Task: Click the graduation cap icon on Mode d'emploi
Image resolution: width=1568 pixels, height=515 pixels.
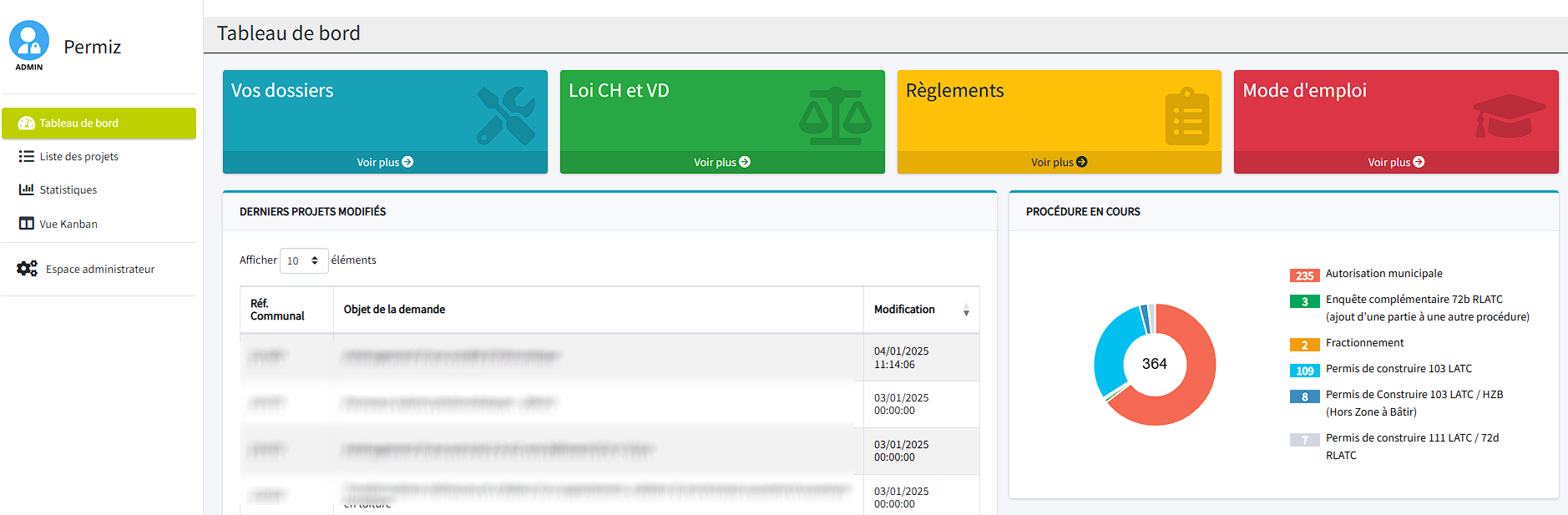Action: tap(1510, 116)
